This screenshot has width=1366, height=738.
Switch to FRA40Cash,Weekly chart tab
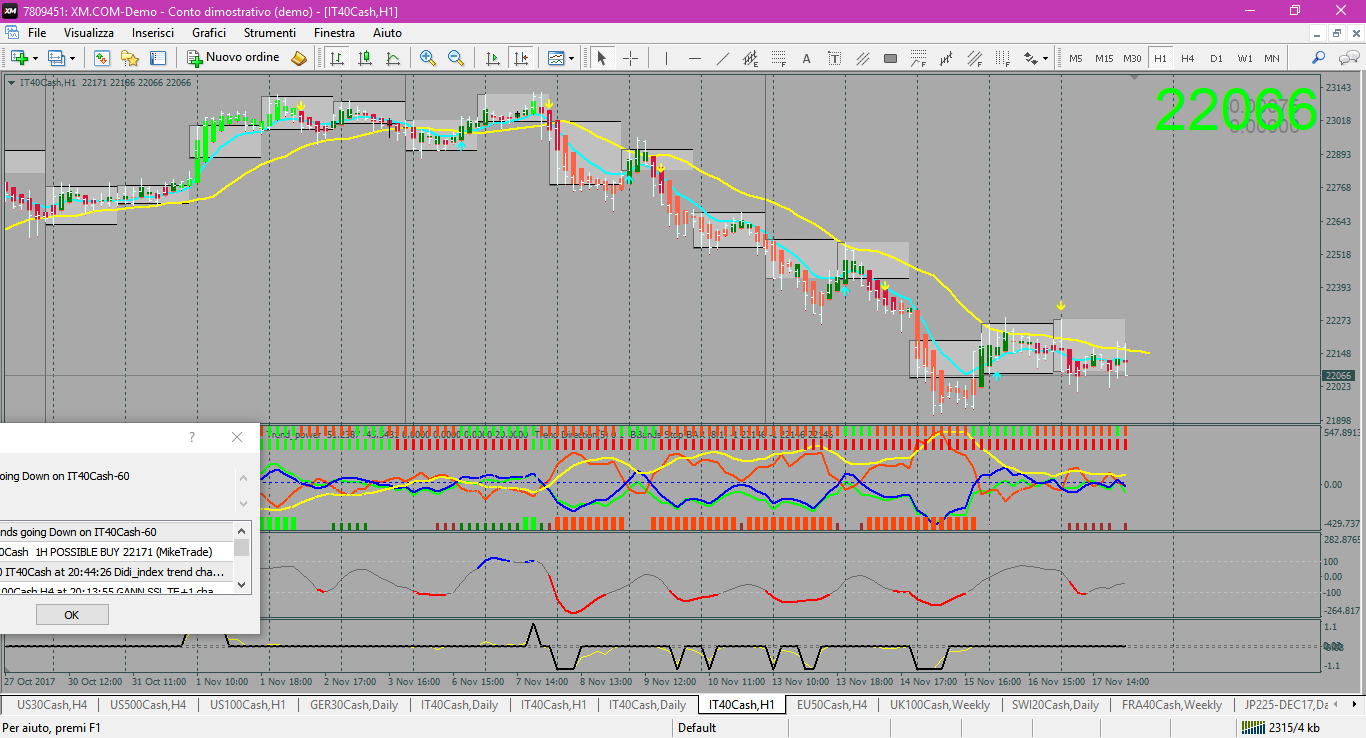tap(1172, 705)
